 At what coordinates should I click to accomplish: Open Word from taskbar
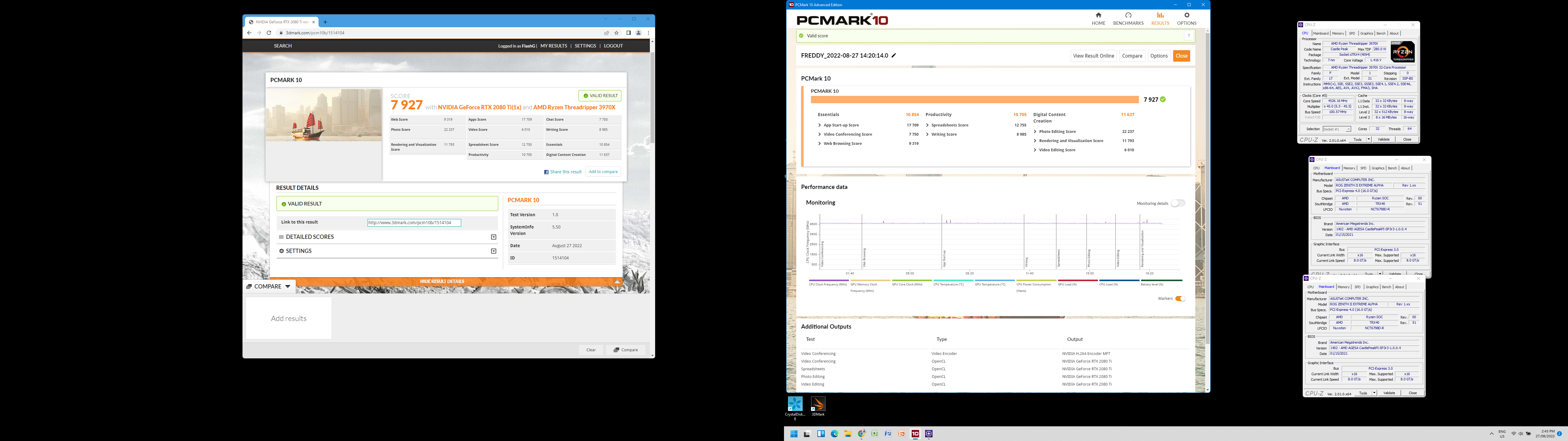[x=888, y=434]
